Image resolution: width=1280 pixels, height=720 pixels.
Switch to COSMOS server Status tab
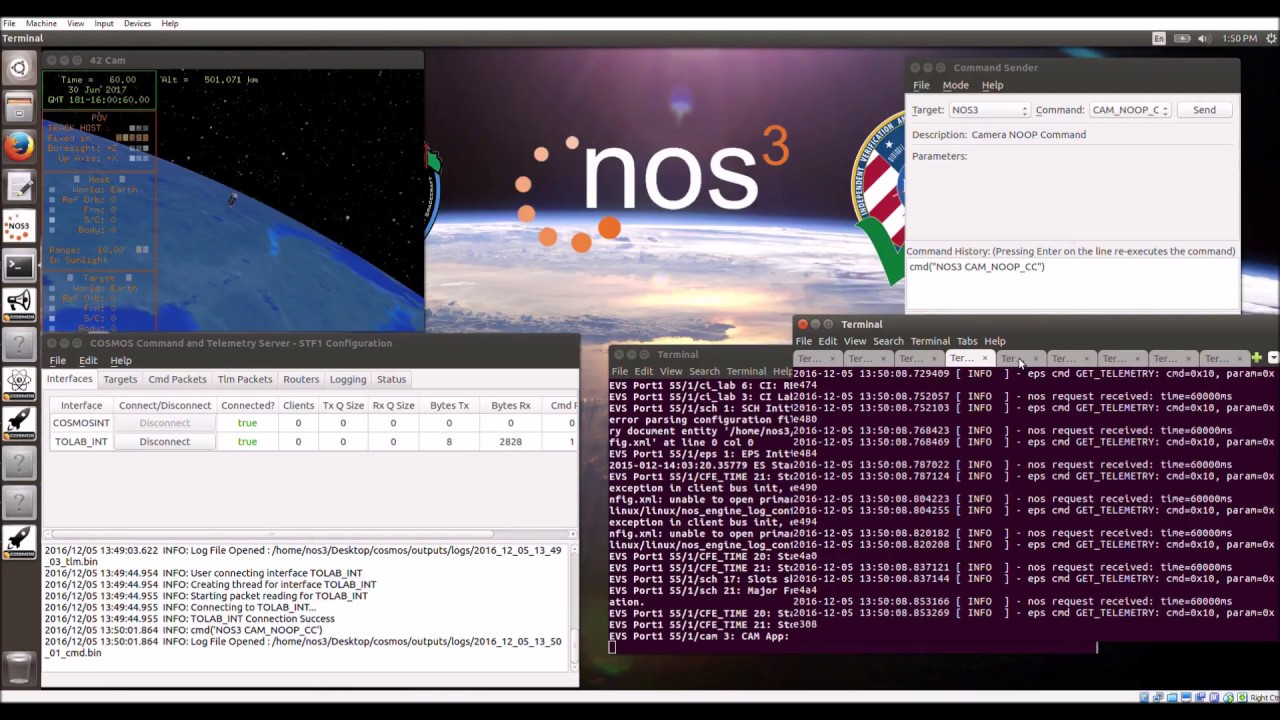[x=391, y=379]
